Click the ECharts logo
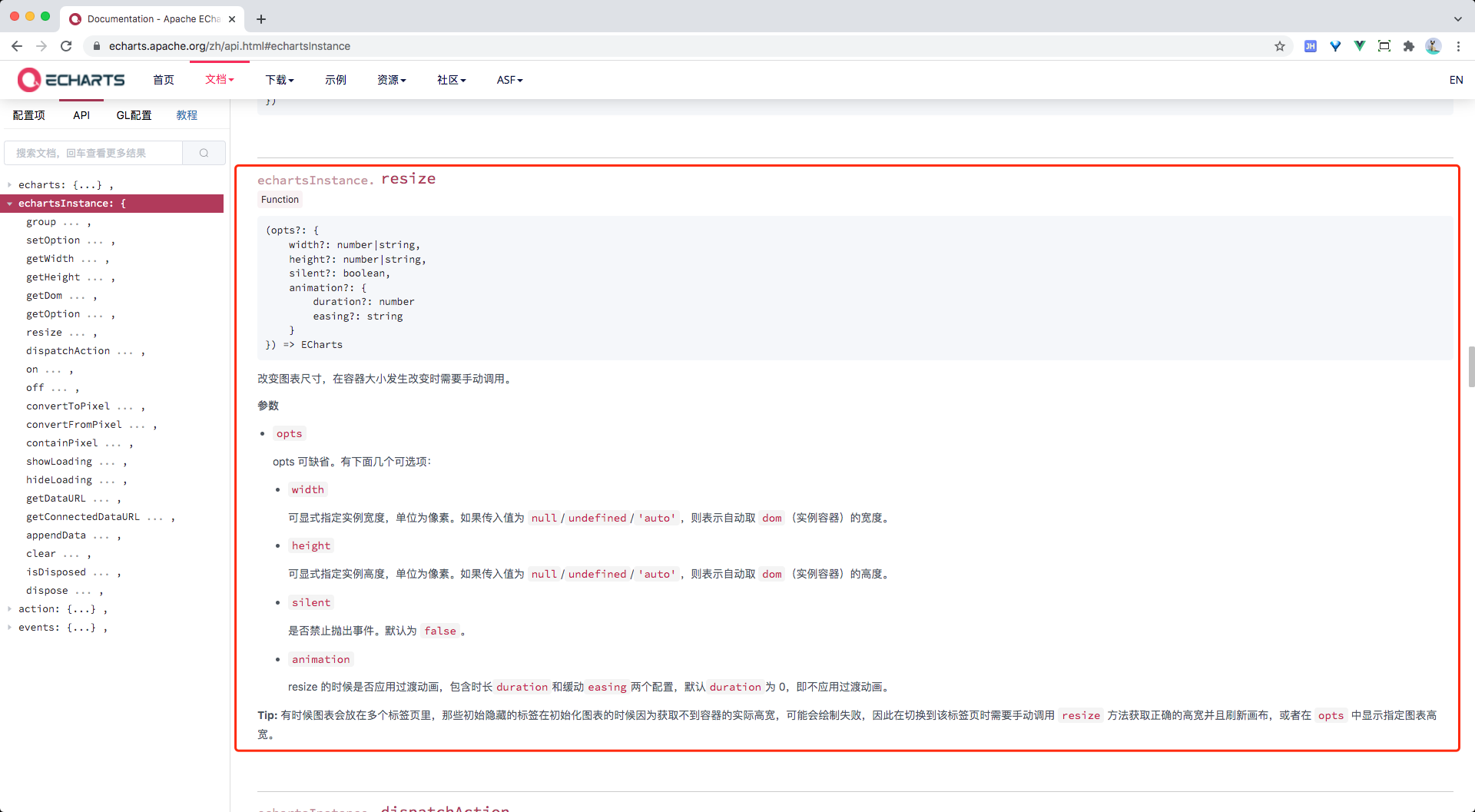Image resolution: width=1475 pixels, height=812 pixels. (x=71, y=80)
